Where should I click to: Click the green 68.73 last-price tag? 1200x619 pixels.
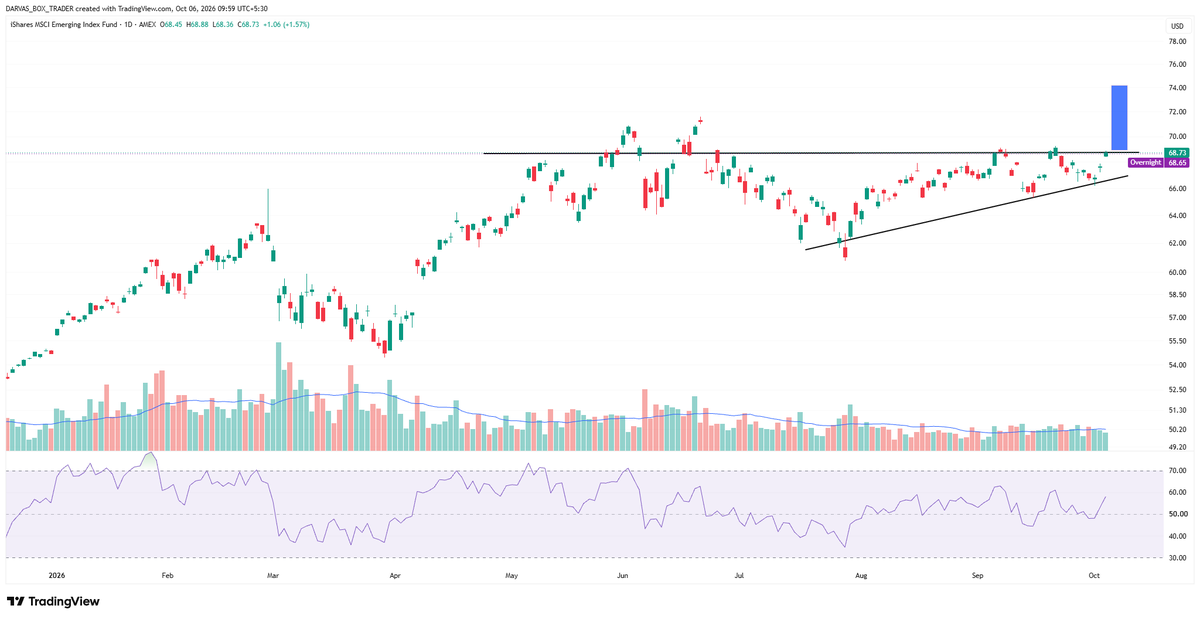(x=1176, y=152)
